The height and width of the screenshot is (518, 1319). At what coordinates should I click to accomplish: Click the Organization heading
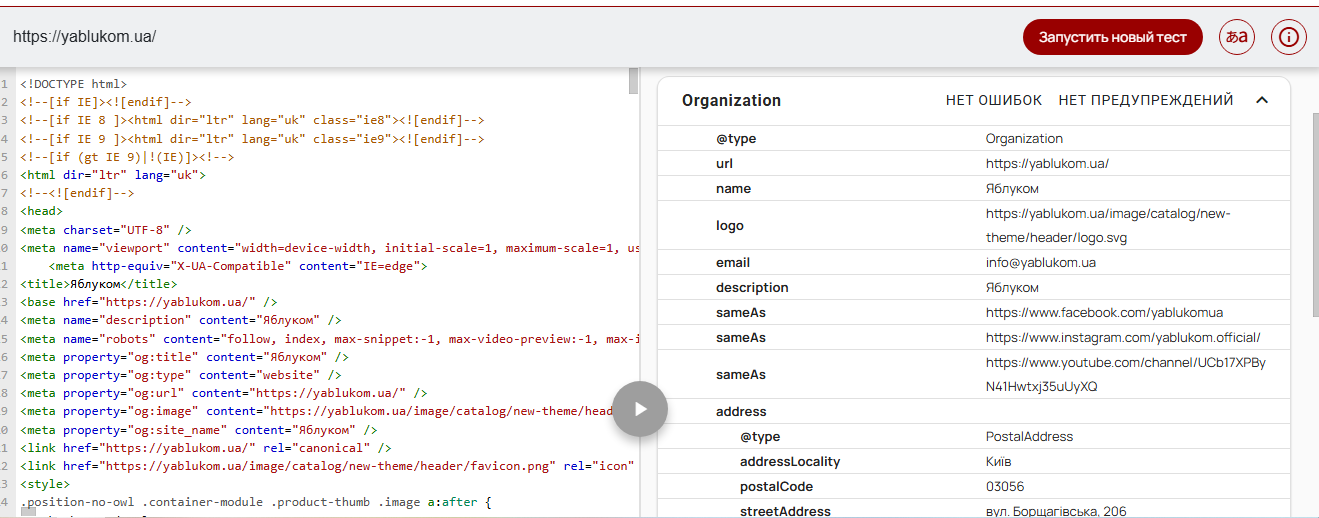(x=731, y=100)
